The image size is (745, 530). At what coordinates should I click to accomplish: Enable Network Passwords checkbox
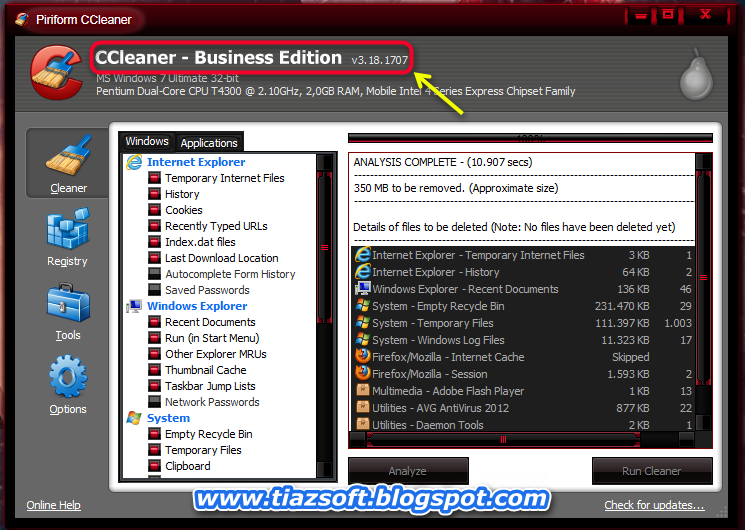[x=154, y=402]
